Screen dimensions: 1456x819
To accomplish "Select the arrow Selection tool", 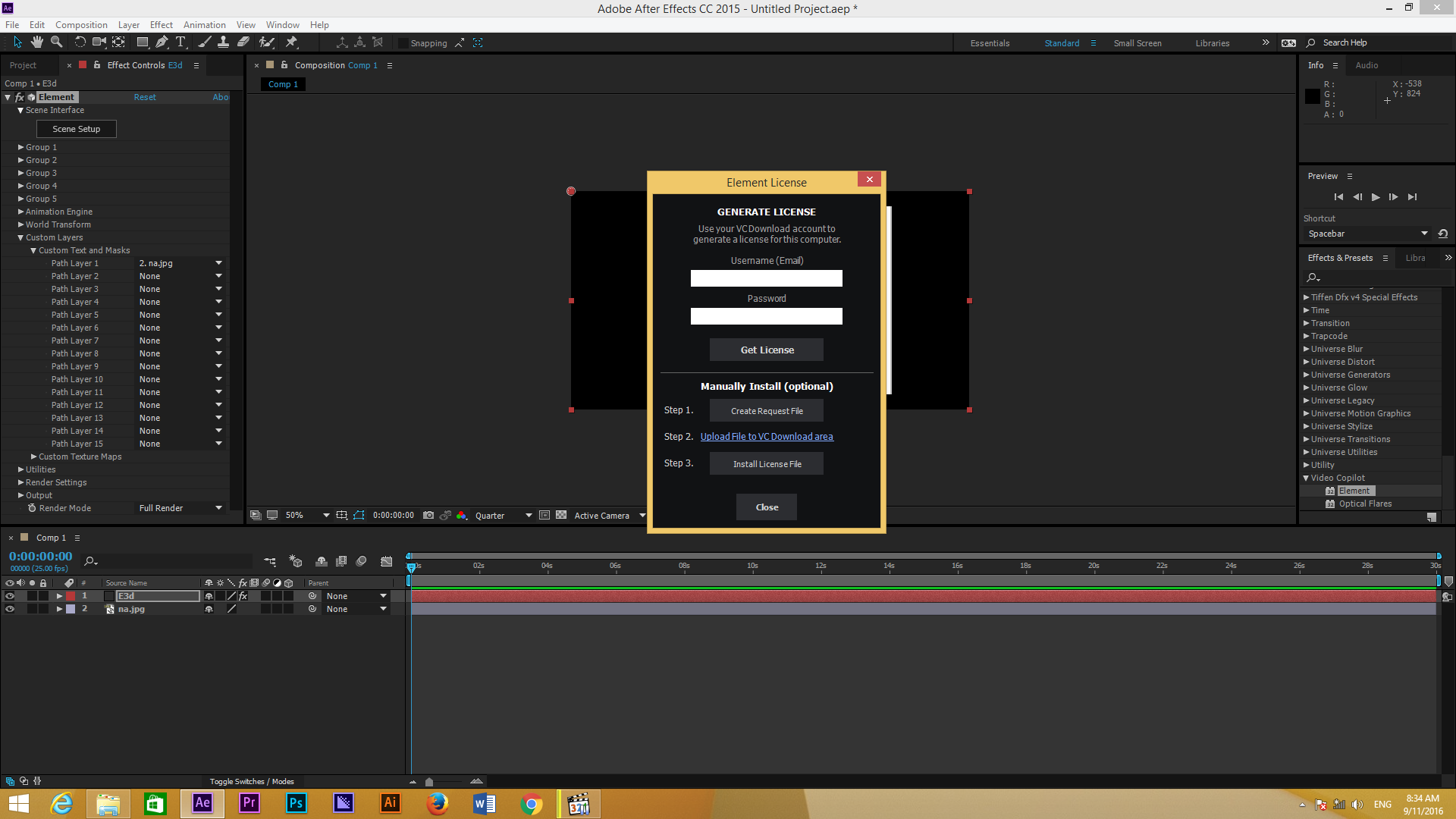I will coord(17,42).
